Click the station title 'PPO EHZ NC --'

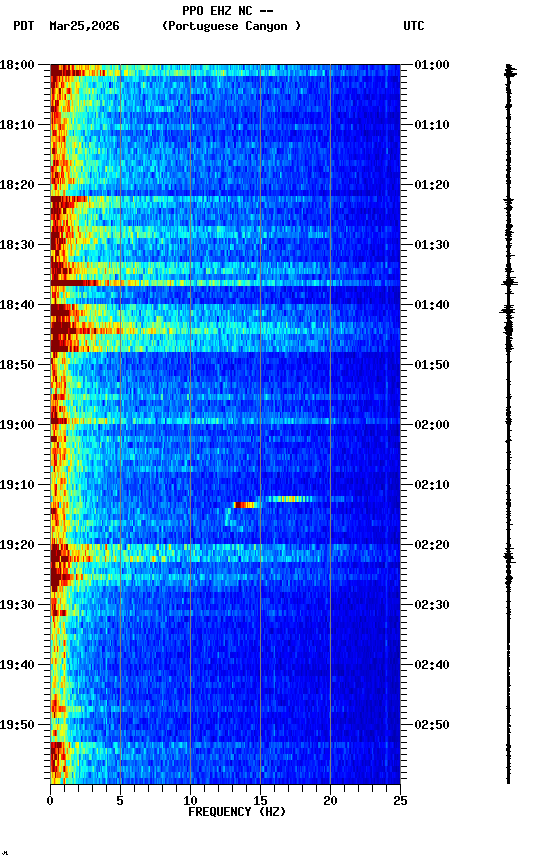pyautogui.click(x=228, y=10)
